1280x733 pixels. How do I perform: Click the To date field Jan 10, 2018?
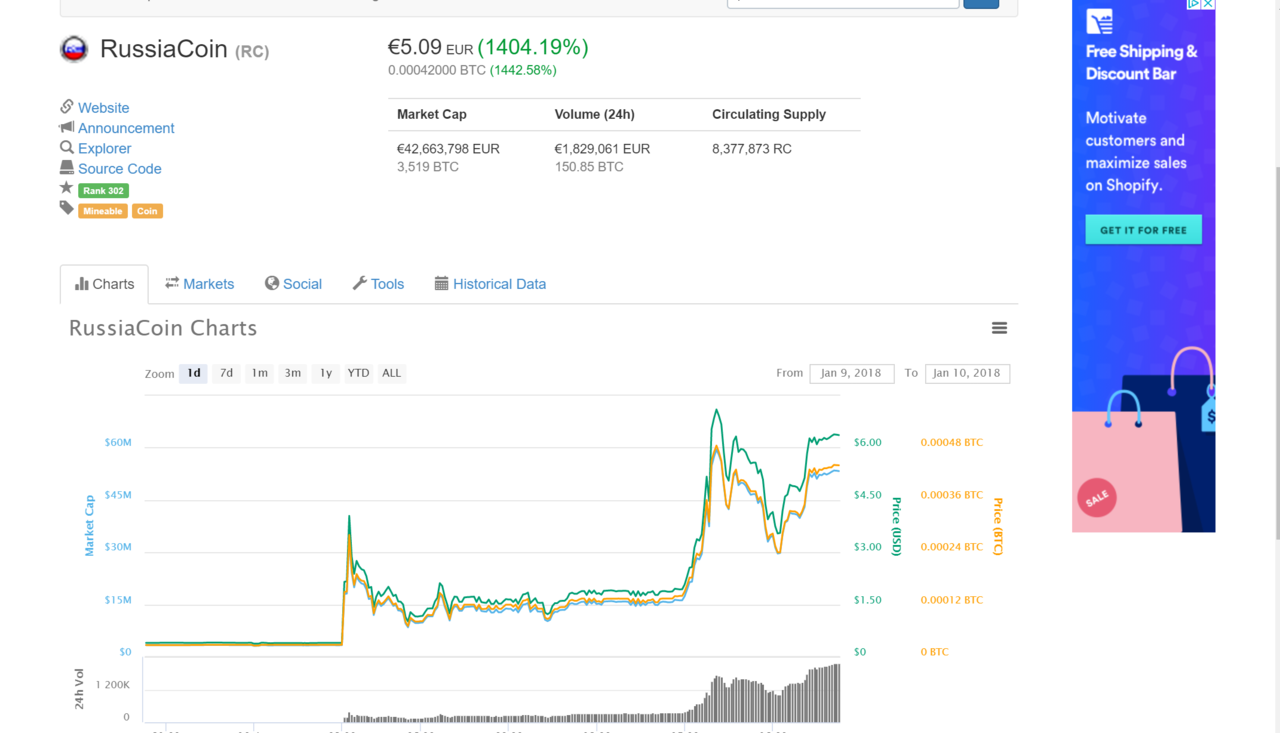[x=967, y=373]
